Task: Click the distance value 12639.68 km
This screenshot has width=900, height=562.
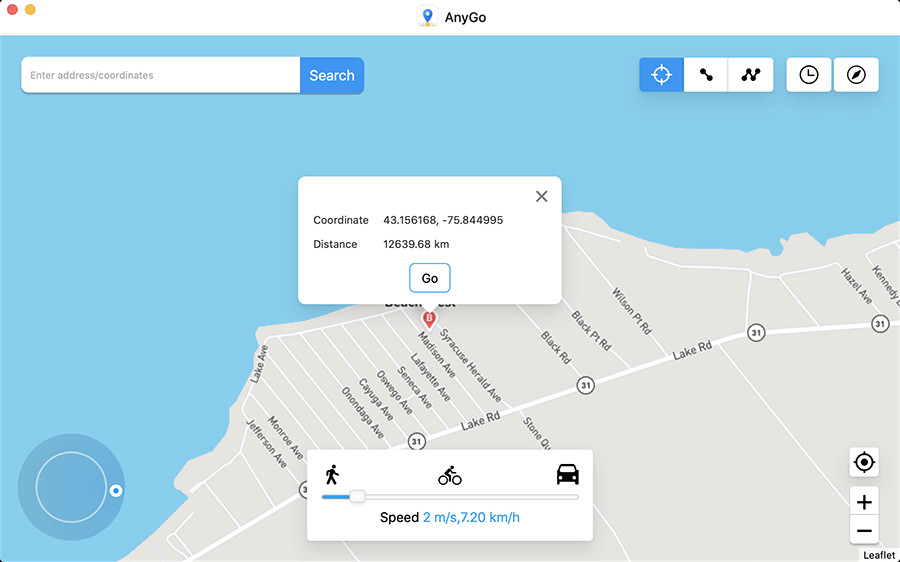Action: pos(416,244)
